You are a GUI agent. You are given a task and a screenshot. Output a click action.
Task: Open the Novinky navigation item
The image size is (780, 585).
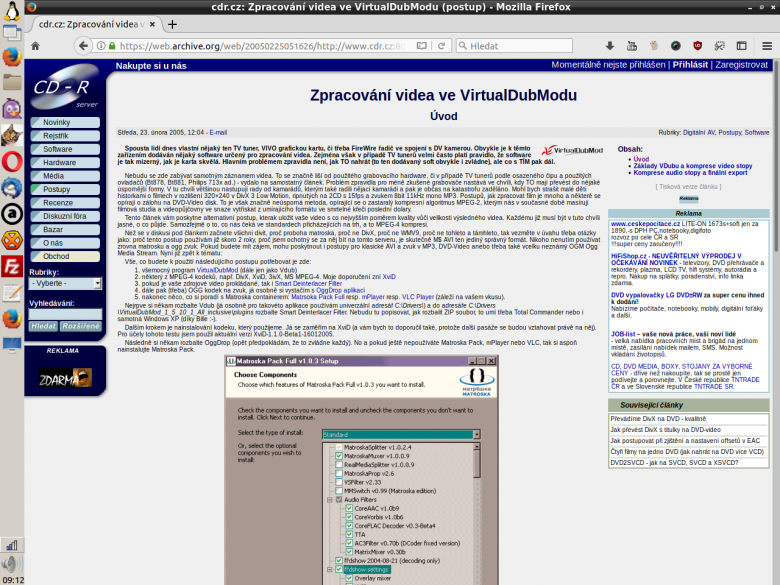pyautogui.click(x=65, y=122)
